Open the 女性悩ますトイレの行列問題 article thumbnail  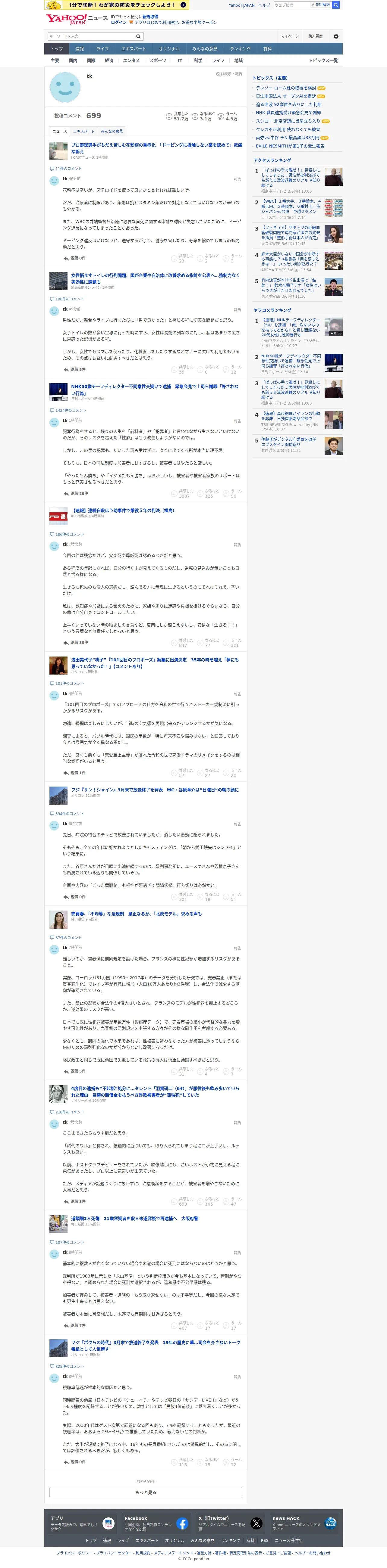coord(58,281)
